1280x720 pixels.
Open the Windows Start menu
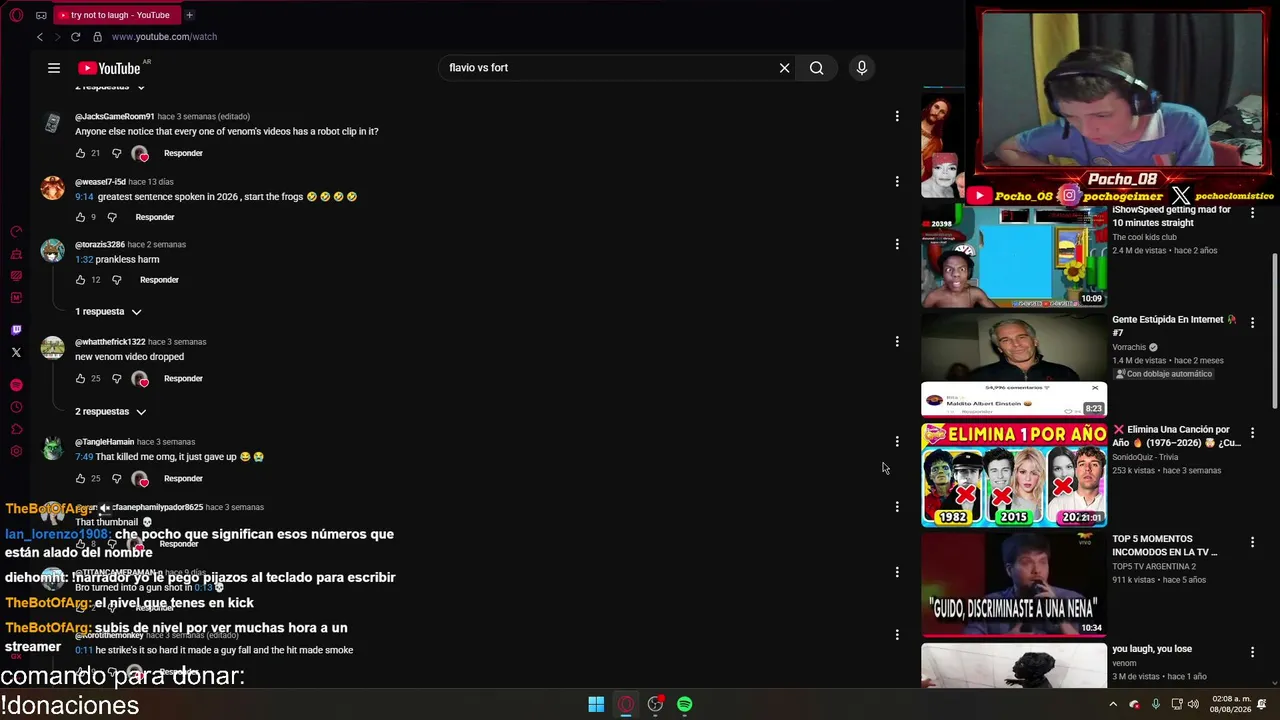click(x=596, y=704)
